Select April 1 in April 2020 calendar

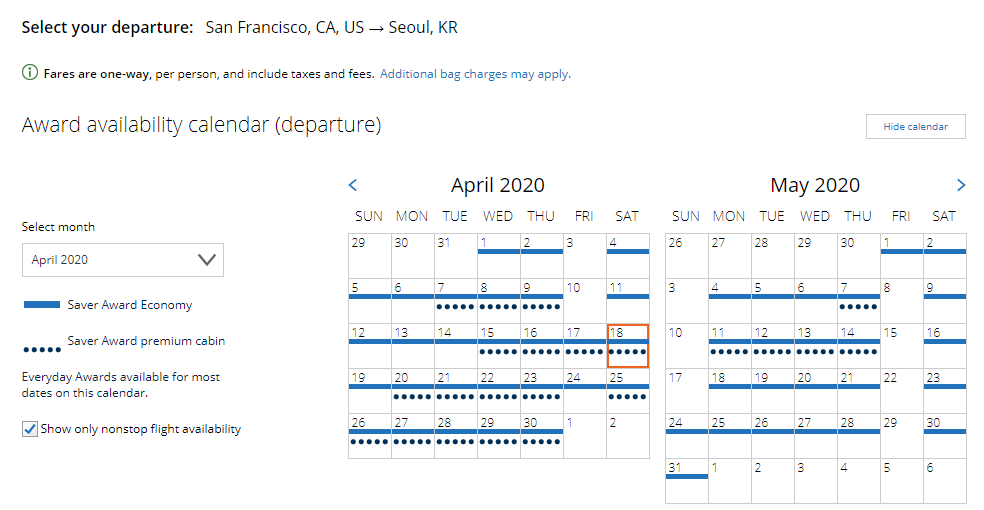[x=498, y=256]
